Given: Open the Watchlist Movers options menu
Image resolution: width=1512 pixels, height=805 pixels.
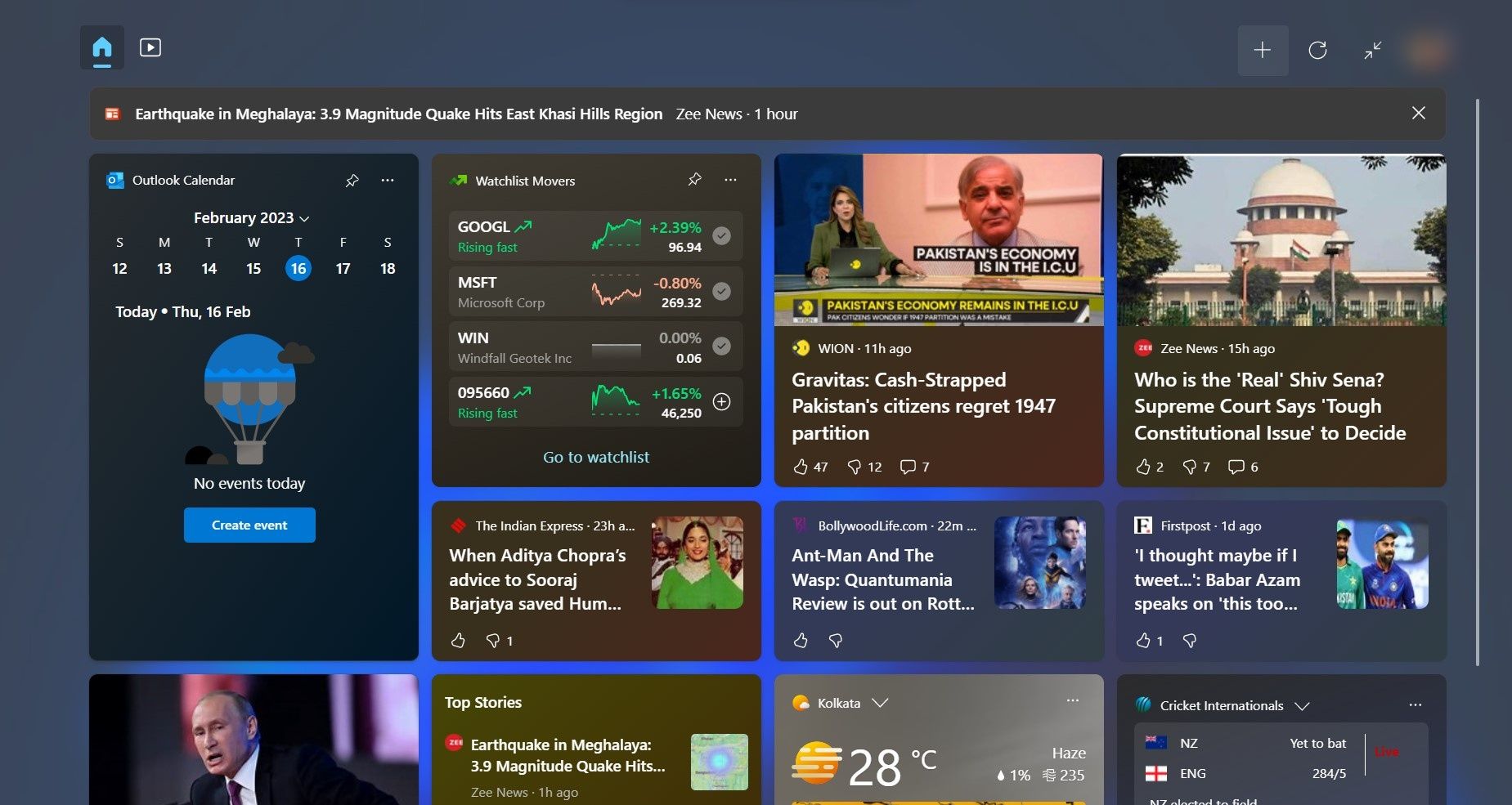Looking at the screenshot, I should click(730, 179).
